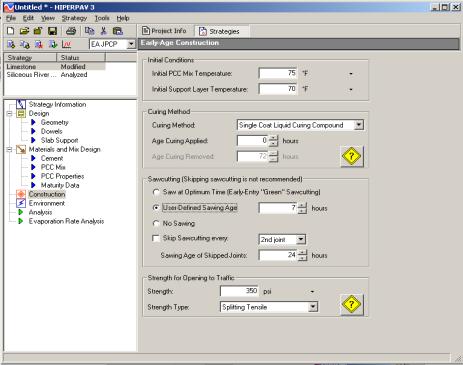Open Construction in the tree
Viewport: 463px width, 365px height.
[x=47, y=194]
